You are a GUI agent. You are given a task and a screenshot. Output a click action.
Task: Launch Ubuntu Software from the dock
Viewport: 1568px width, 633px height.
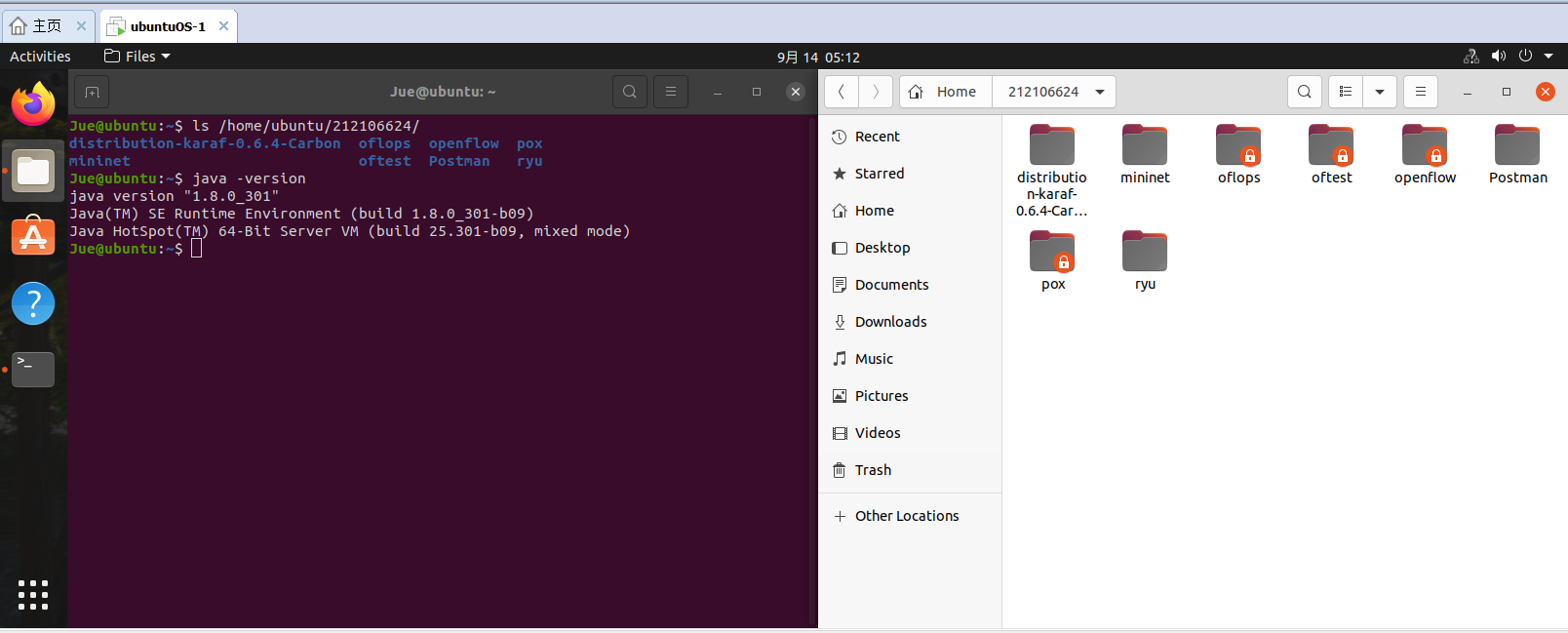(x=33, y=237)
